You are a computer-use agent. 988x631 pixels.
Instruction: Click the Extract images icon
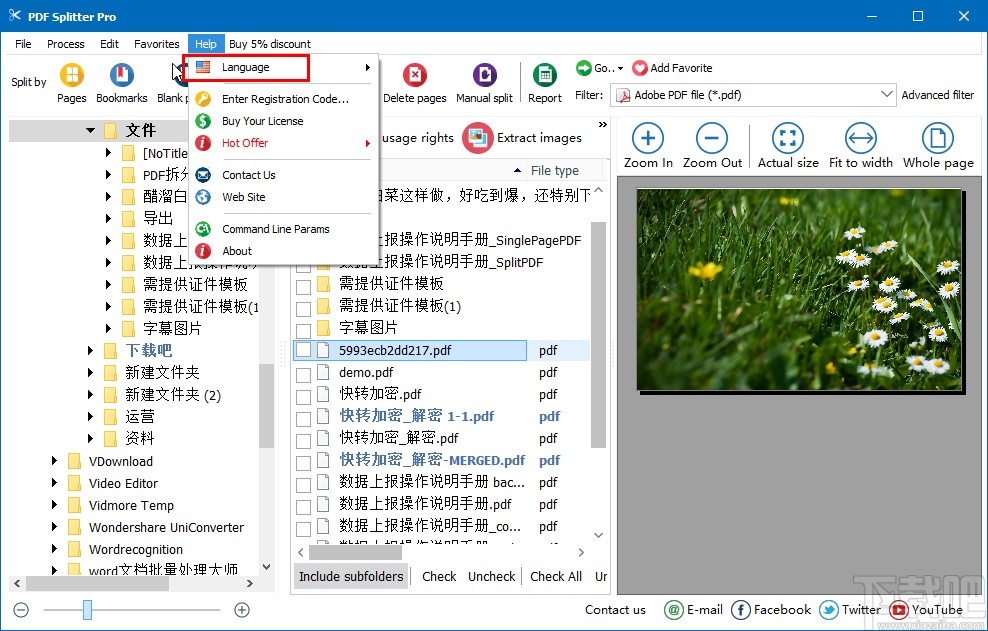coord(478,137)
